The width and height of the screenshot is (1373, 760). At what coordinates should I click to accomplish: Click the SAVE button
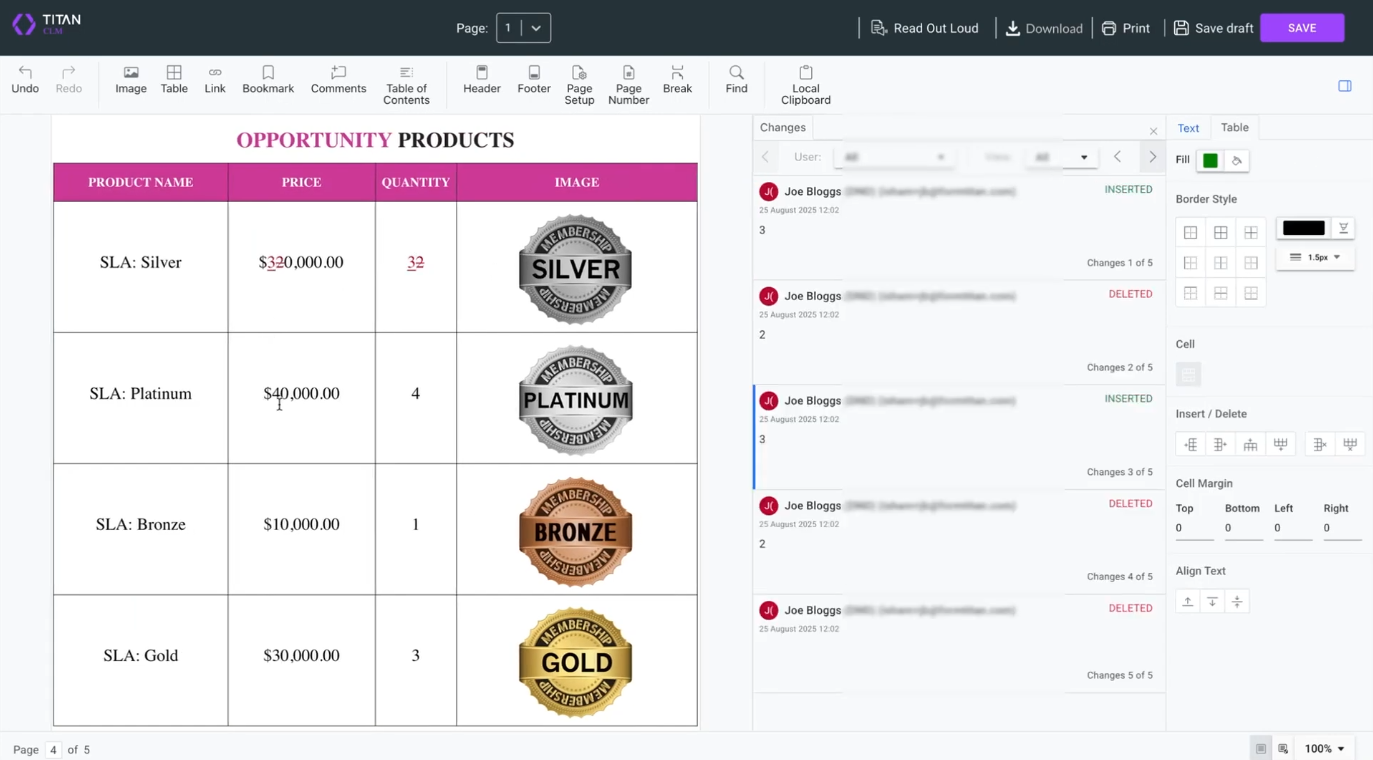[1302, 28]
